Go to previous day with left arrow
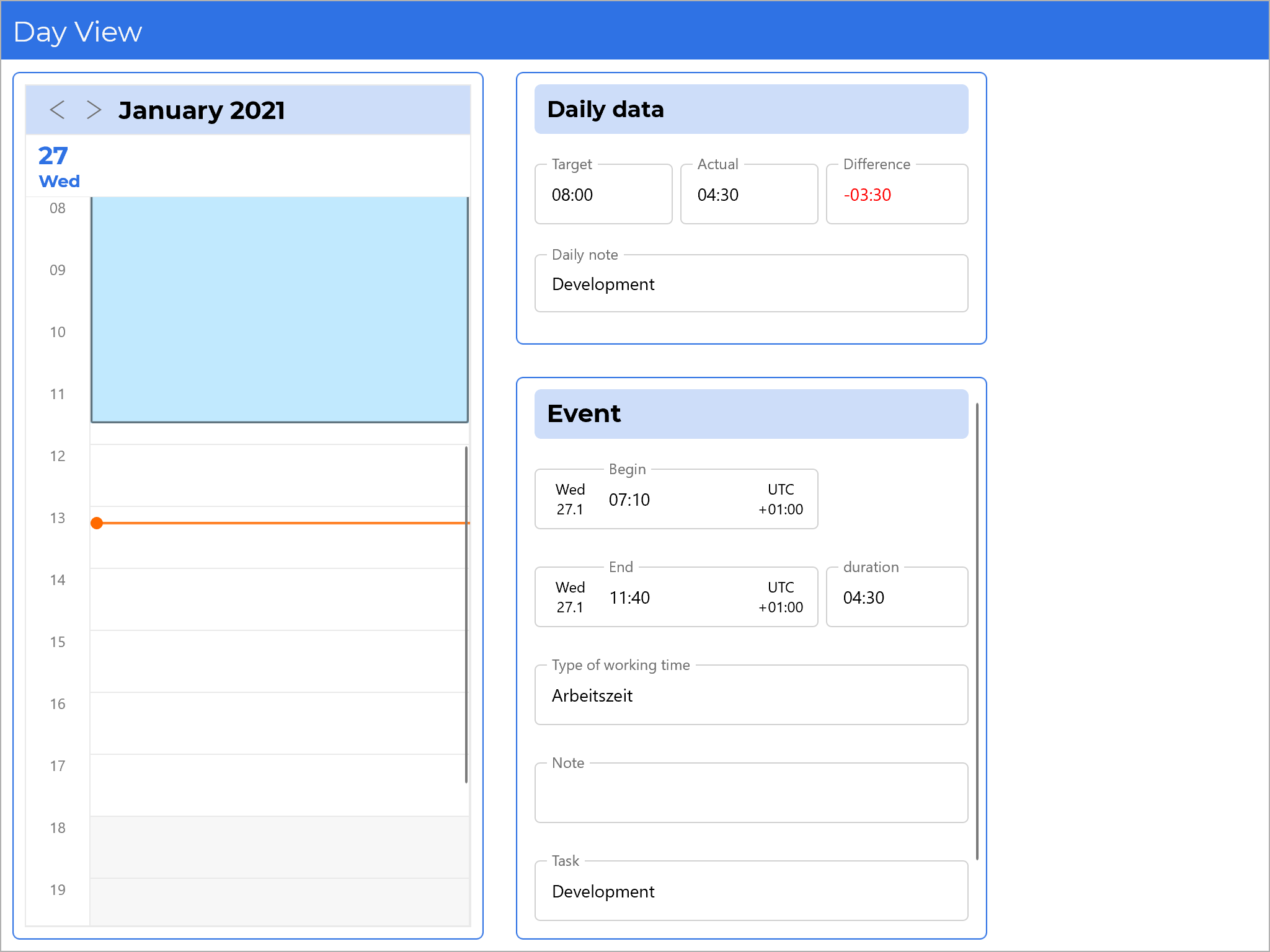The image size is (1270, 952). (x=57, y=110)
